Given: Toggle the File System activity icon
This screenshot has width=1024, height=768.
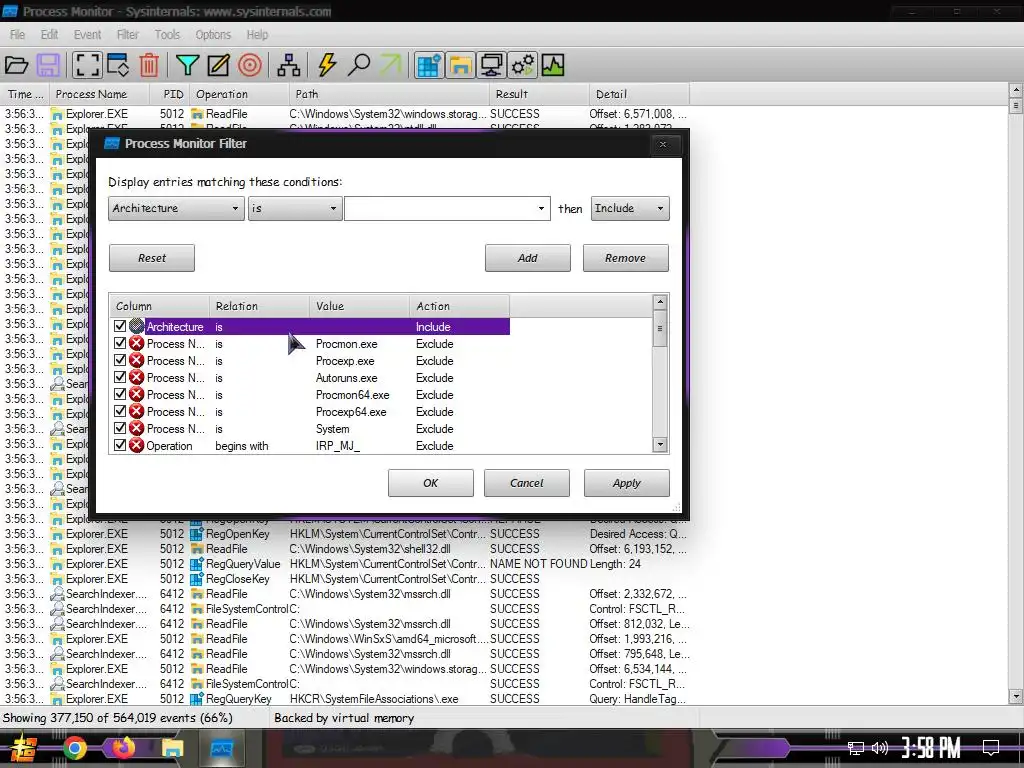Looking at the screenshot, I should tap(460, 65).
